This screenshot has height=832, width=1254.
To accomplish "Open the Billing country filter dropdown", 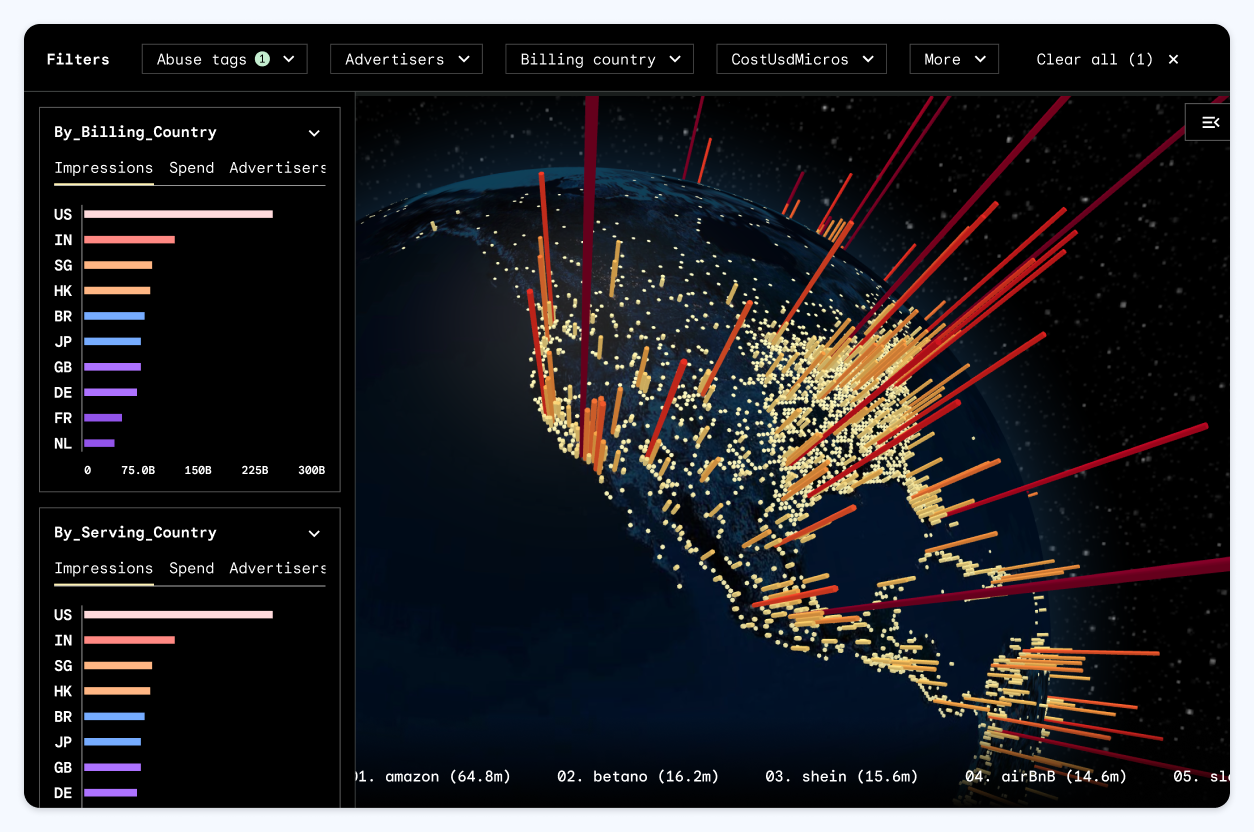I will click(x=598, y=59).
